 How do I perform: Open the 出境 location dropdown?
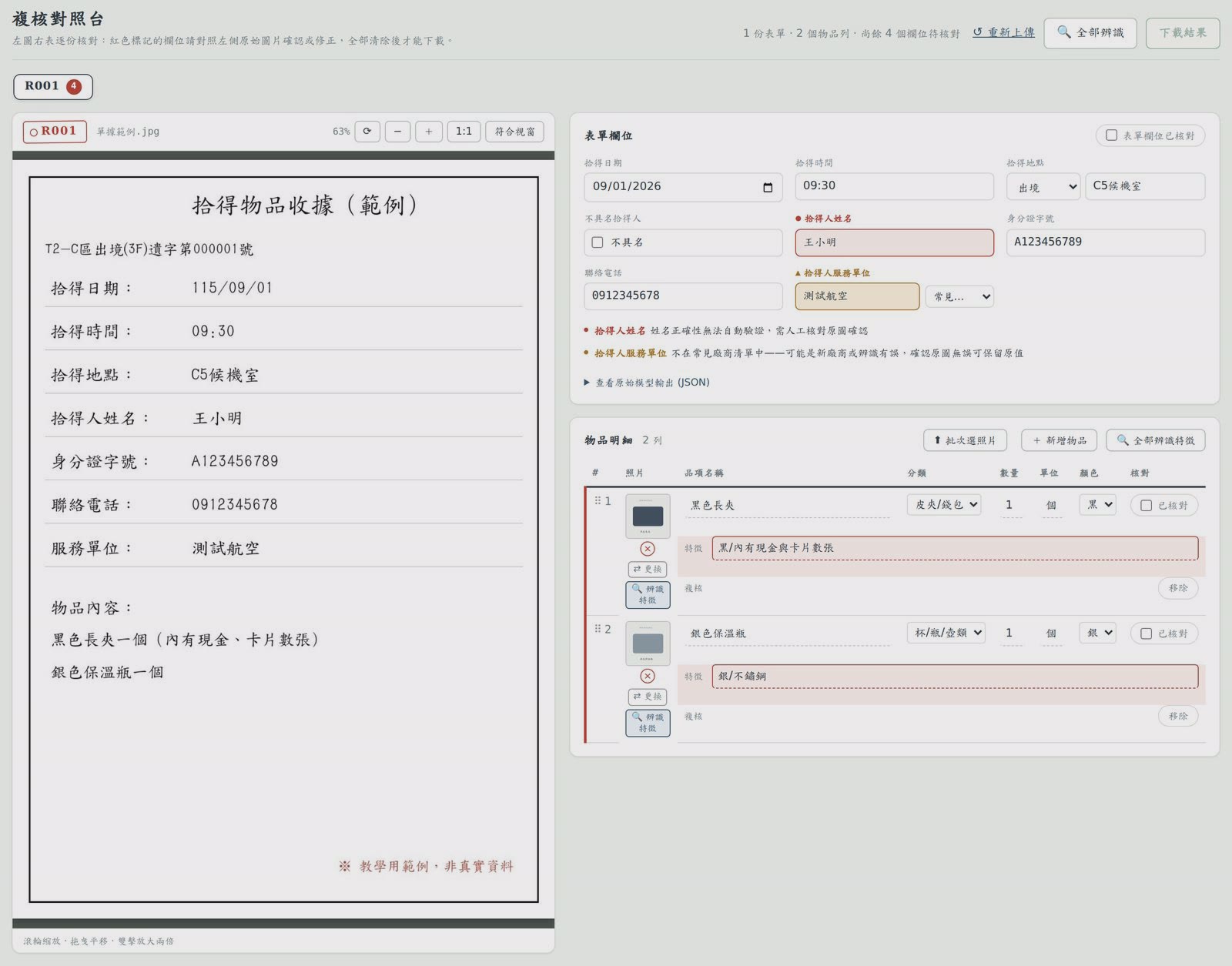[x=1043, y=187]
